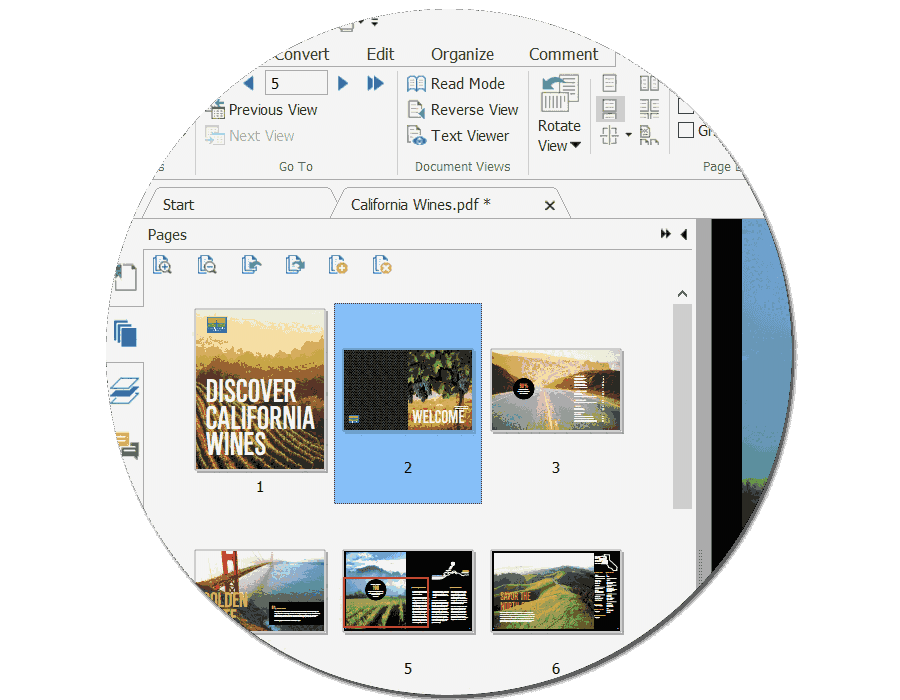Screen dimensions: 900x700
Task: Enable the Grid checkbox
Action: point(687,130)
